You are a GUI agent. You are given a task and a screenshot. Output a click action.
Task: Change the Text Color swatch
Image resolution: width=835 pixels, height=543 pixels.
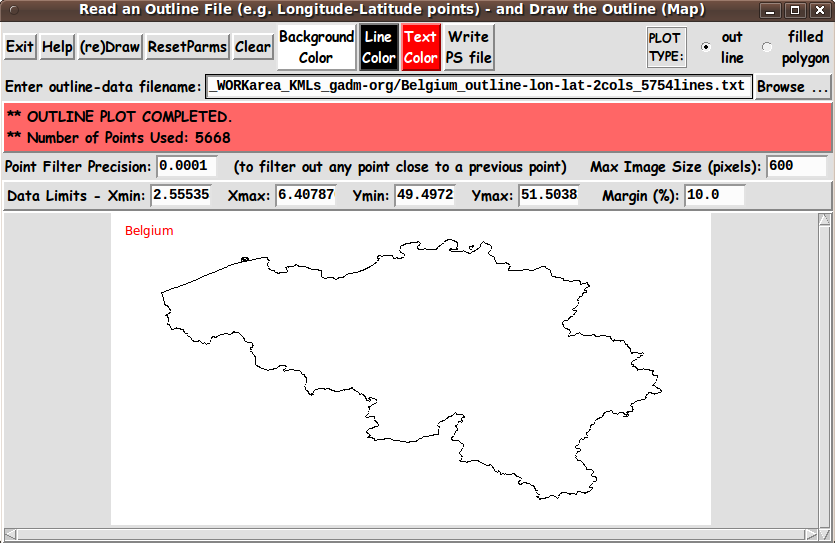point(421,47)
